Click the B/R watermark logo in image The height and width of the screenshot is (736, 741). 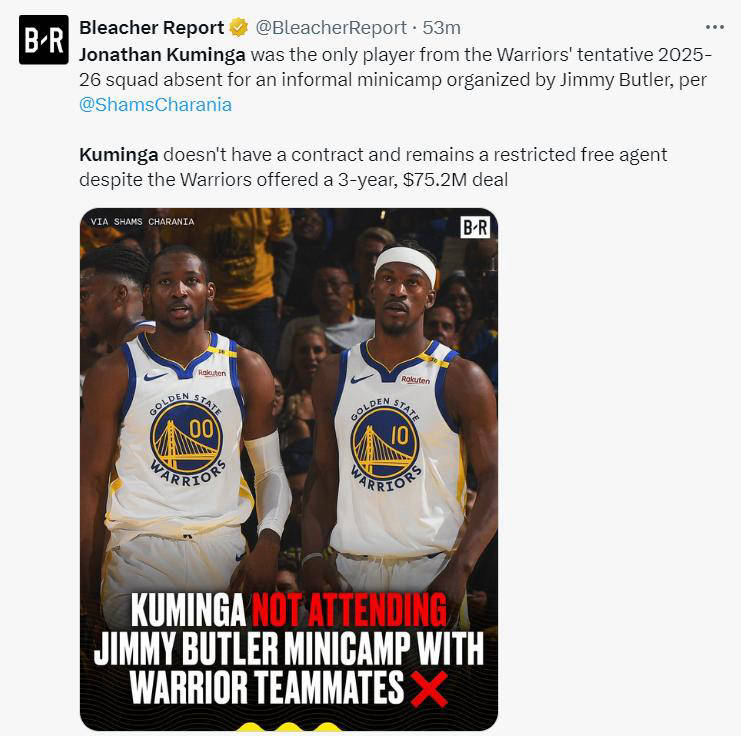coord(475,228)
